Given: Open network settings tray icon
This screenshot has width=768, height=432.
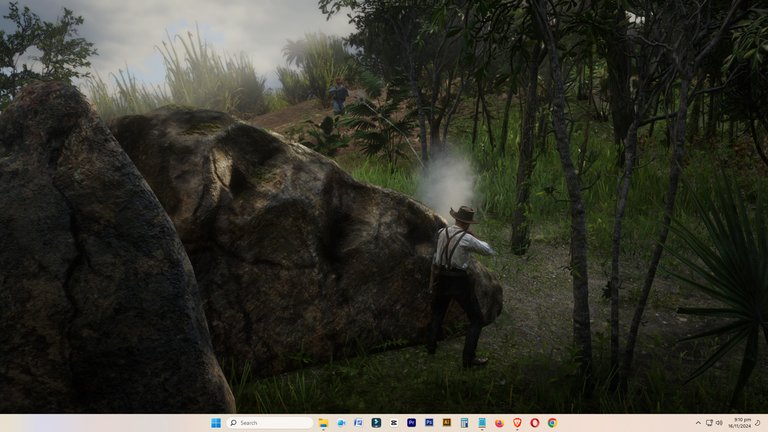Looking at the screenshot, I should click(709, 423).
